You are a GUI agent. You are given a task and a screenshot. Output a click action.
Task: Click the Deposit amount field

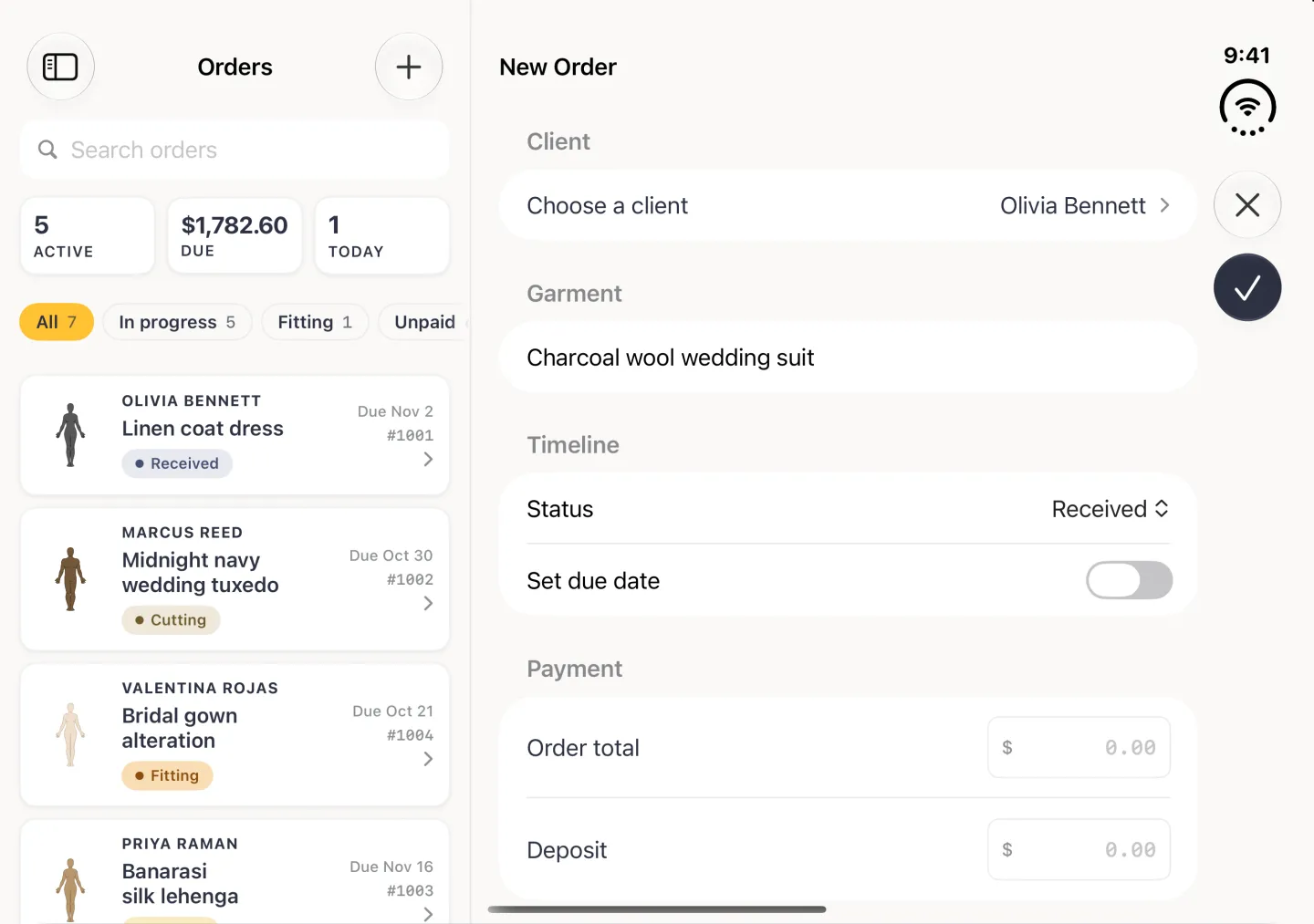(x=1079, y=850)
